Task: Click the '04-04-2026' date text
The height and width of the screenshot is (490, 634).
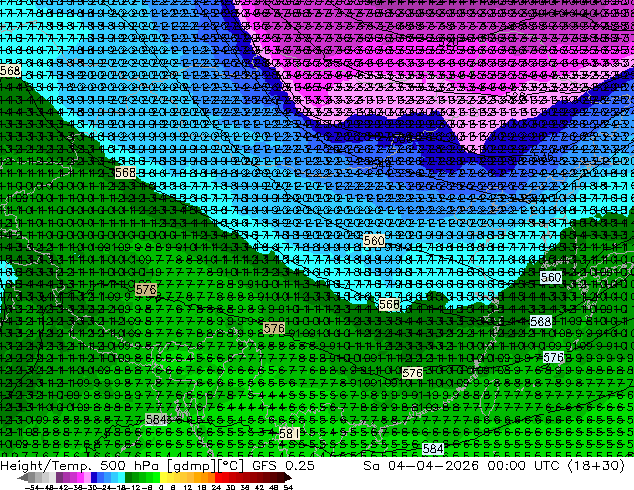Action: pos(433,465)
